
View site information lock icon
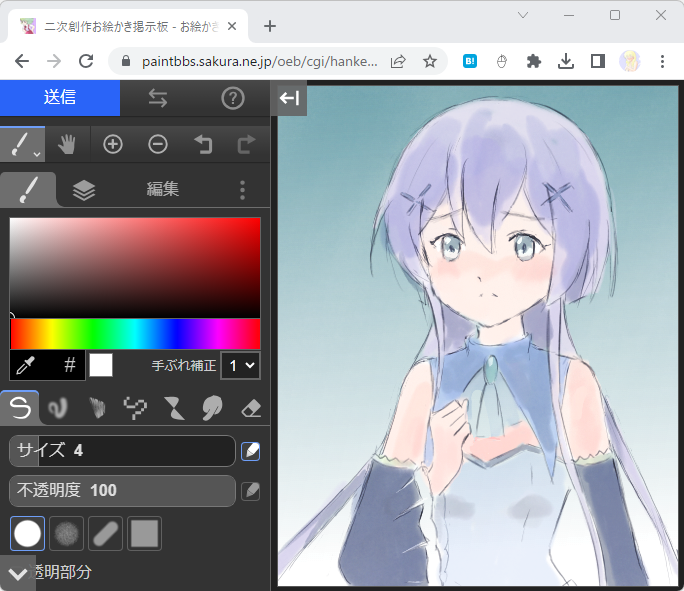click(126, 61)
